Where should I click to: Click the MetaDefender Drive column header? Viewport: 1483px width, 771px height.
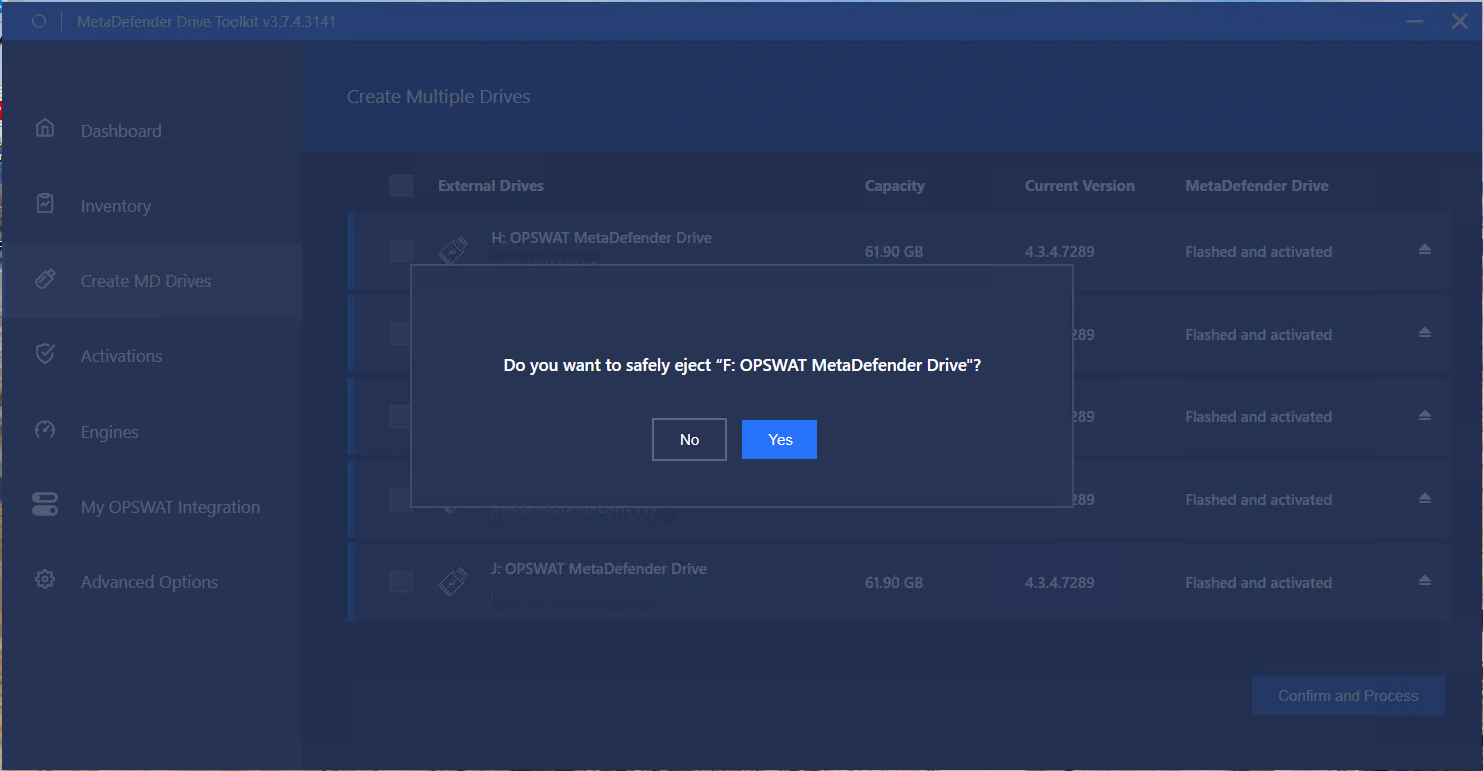click(x=1257, y=186)
